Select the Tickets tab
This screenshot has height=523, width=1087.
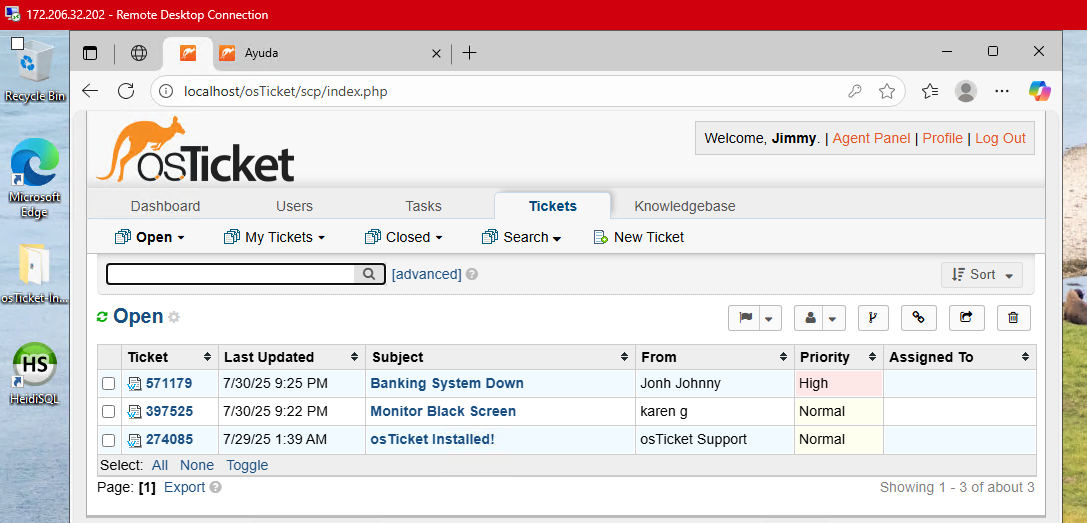553,206
